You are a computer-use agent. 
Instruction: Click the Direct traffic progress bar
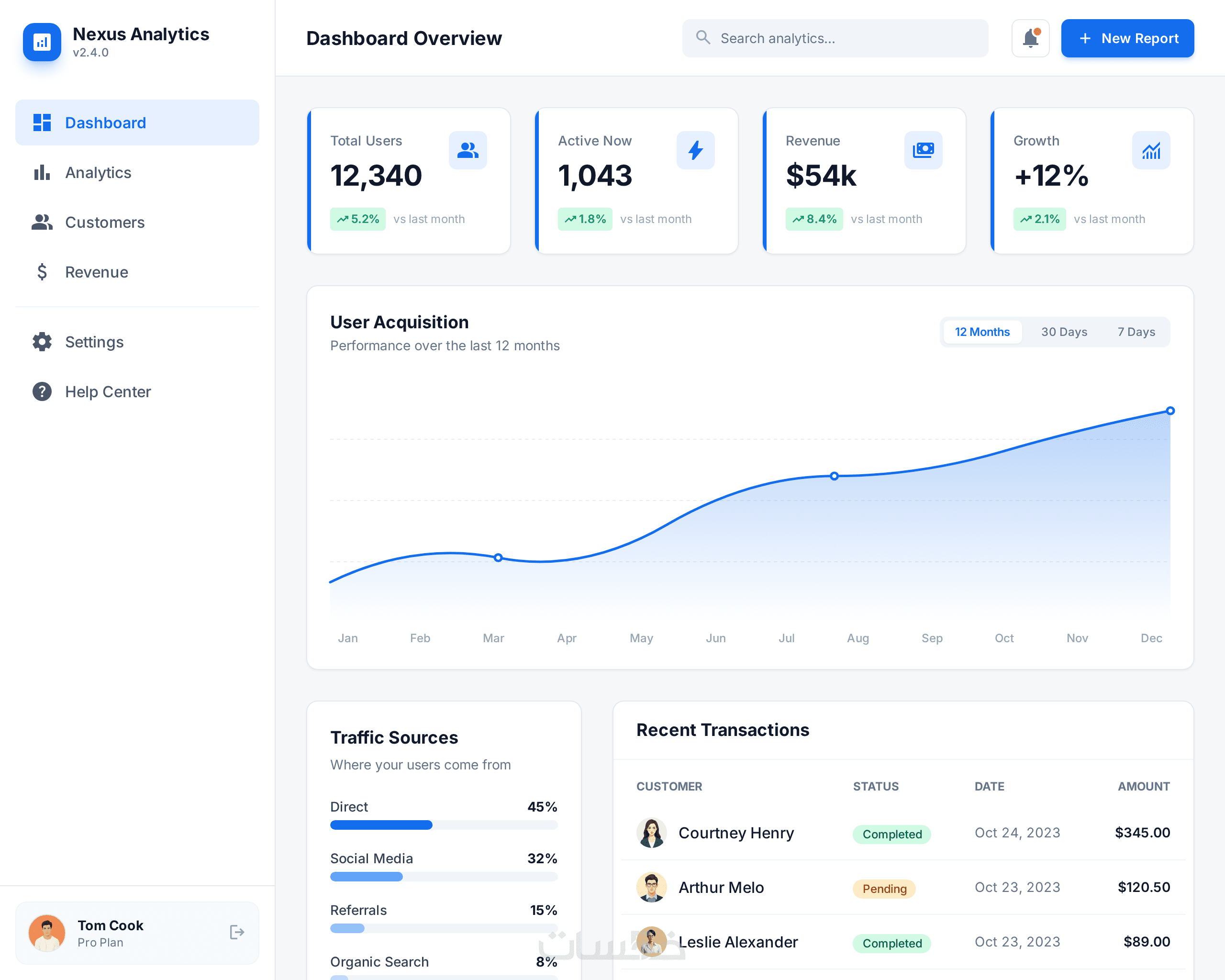coord(443,825)
